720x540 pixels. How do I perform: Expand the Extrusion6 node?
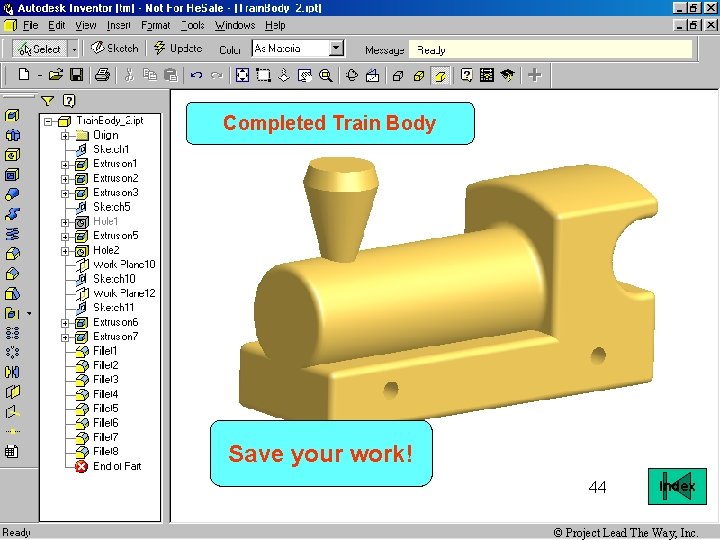(65, 323)
